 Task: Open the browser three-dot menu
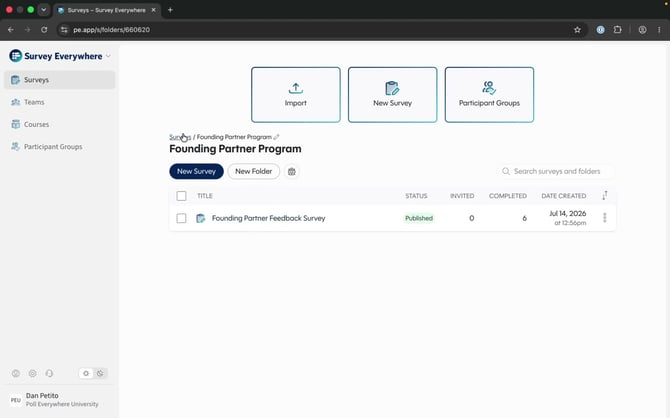click(659, 29)
